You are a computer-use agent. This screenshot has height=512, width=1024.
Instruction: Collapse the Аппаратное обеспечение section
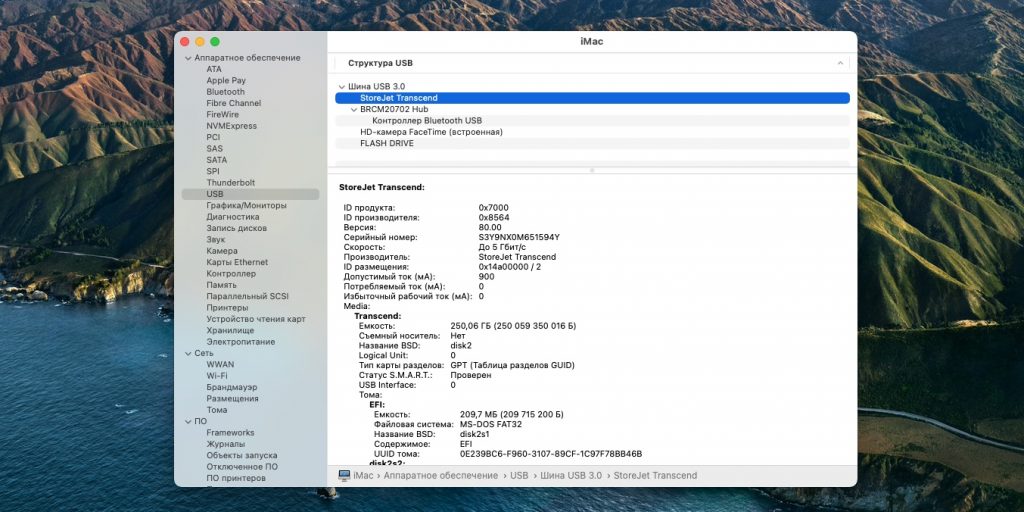pyautogui.click(x=188, y=58)
